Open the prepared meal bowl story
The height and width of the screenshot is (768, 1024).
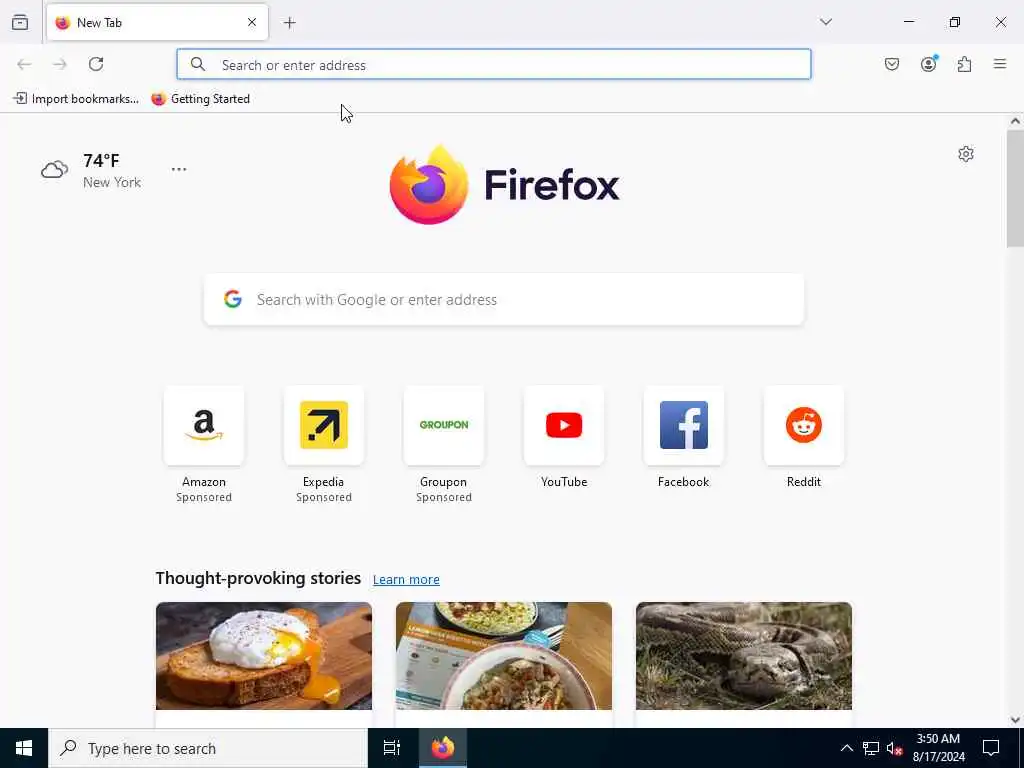(504, 656)
